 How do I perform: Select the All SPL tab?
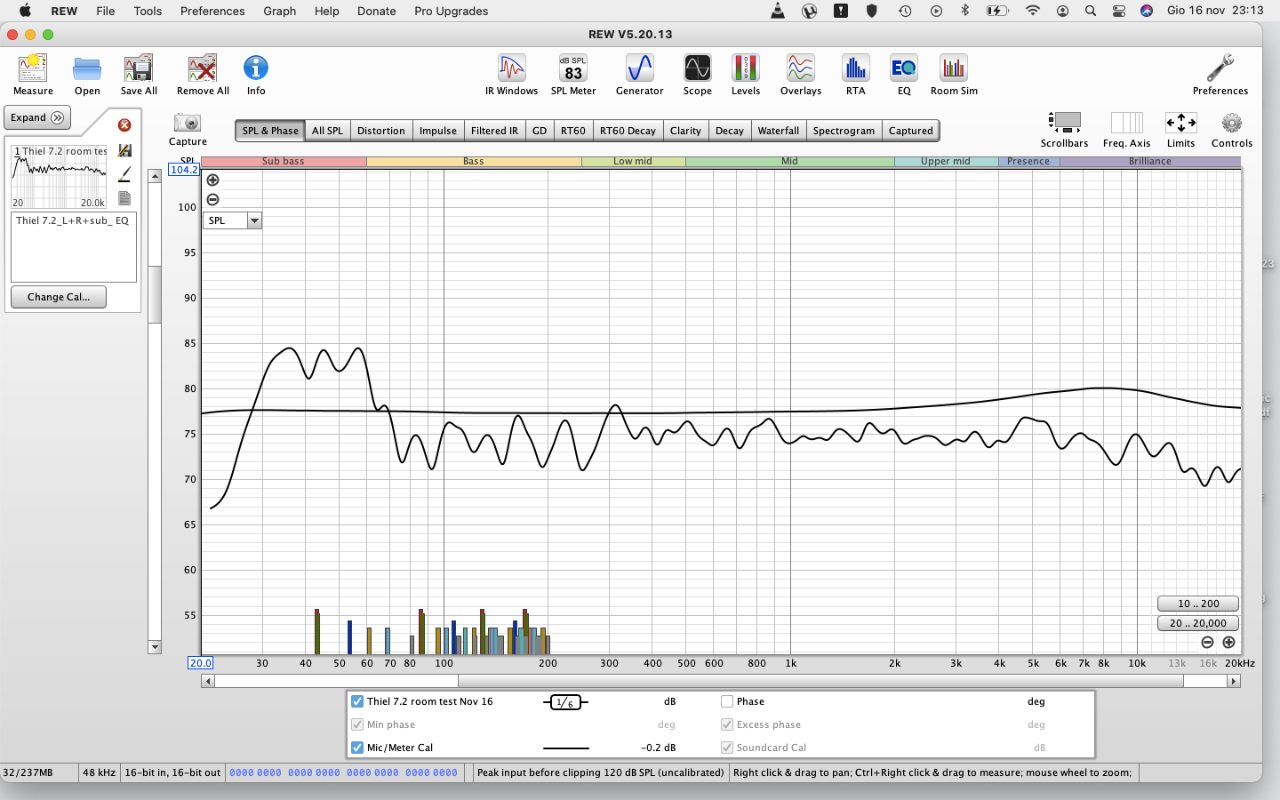[327, 130]
